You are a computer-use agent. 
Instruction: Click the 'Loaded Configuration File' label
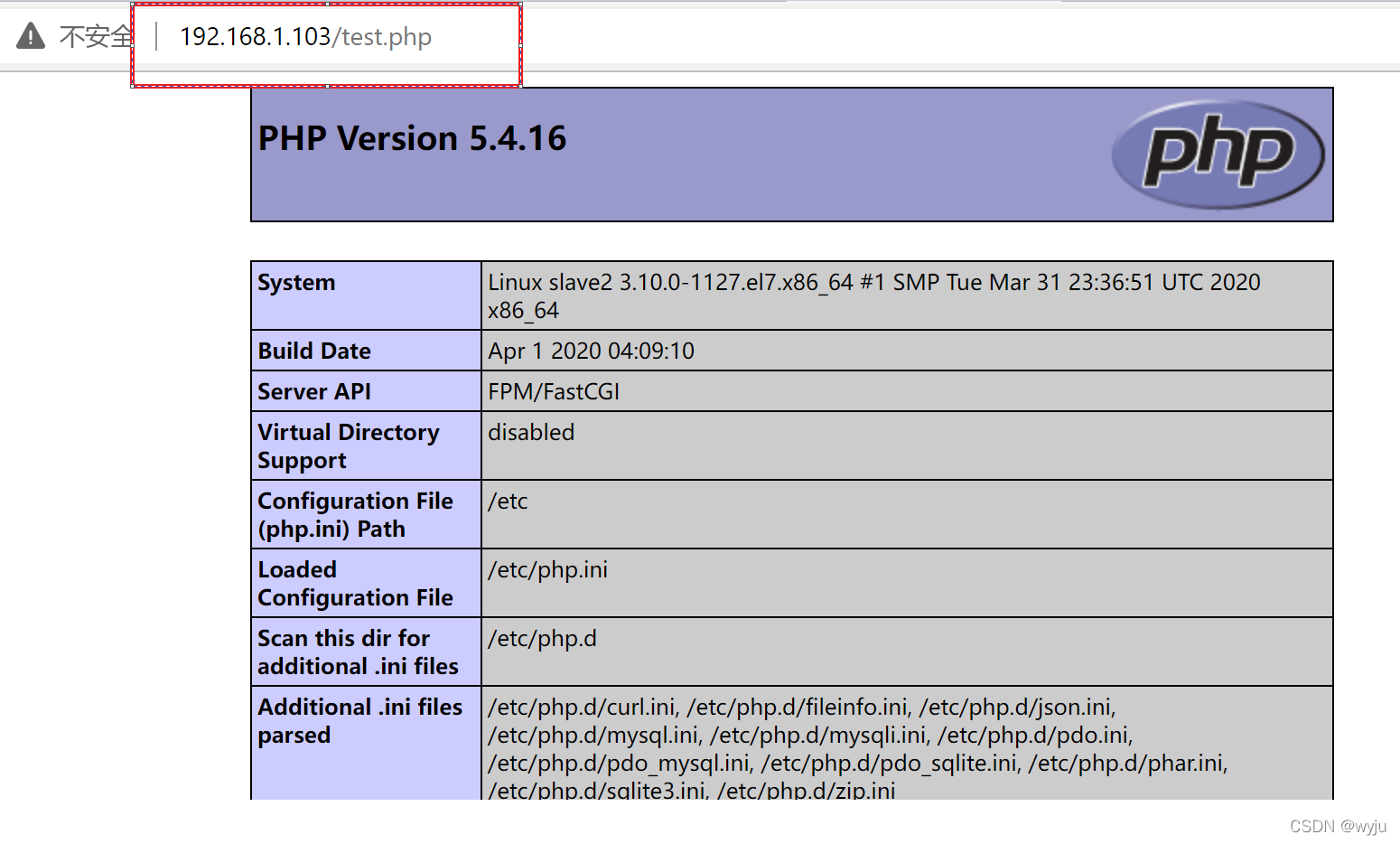(356, 584)
